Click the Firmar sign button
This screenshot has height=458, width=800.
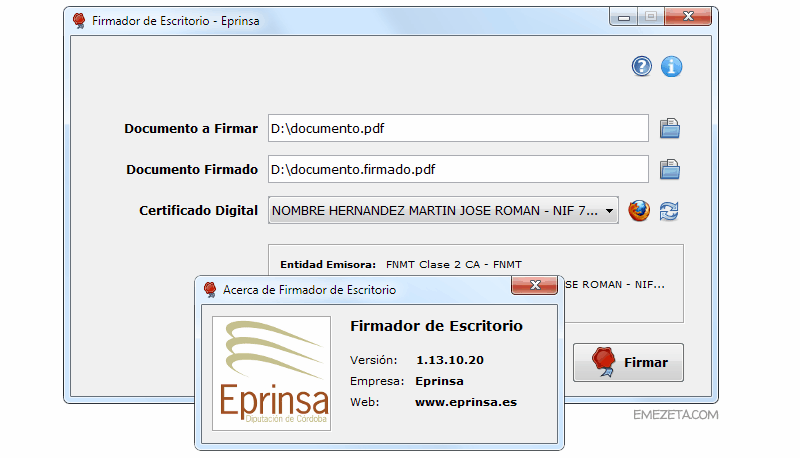click(628, 363)
